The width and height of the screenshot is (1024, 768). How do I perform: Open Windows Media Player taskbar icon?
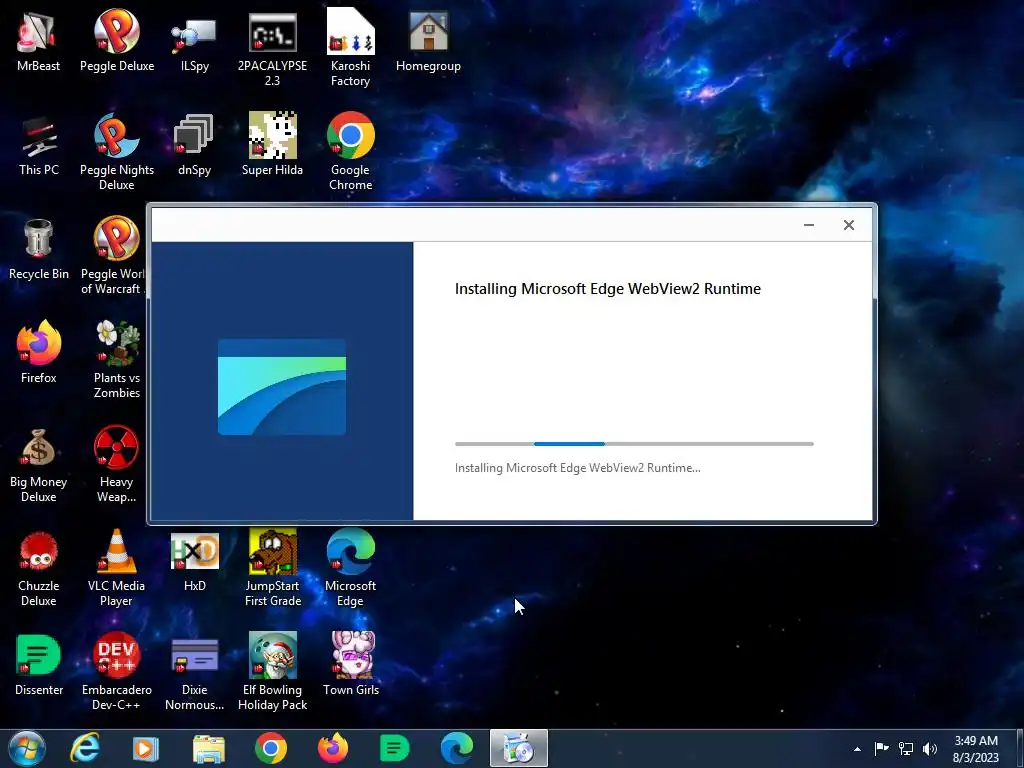(x=146, y=748)
